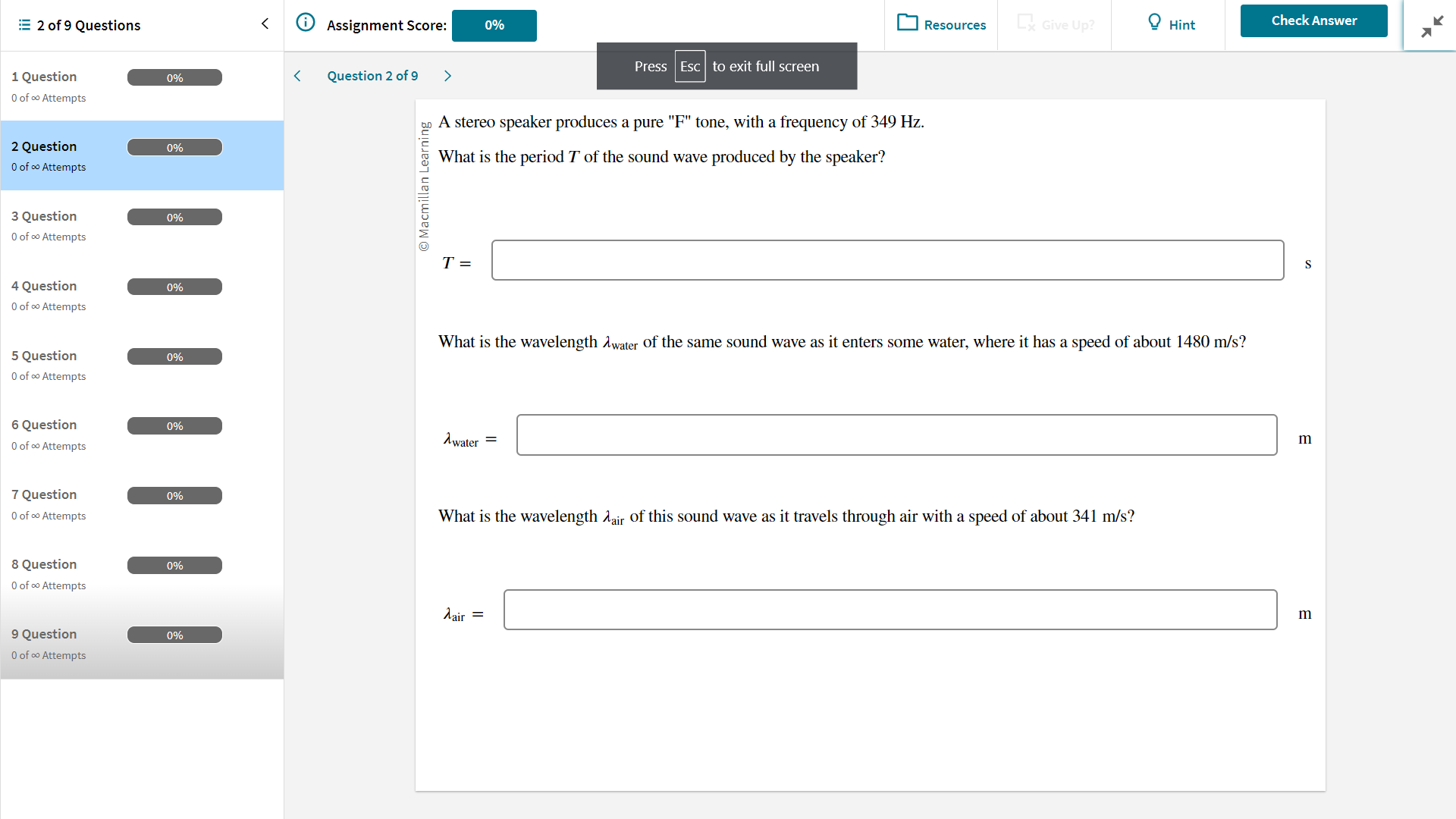The height and width of the screenshot is (819, 1456).
Task: Go to the previous question using the arrow
Action: (x=297, y=76)
